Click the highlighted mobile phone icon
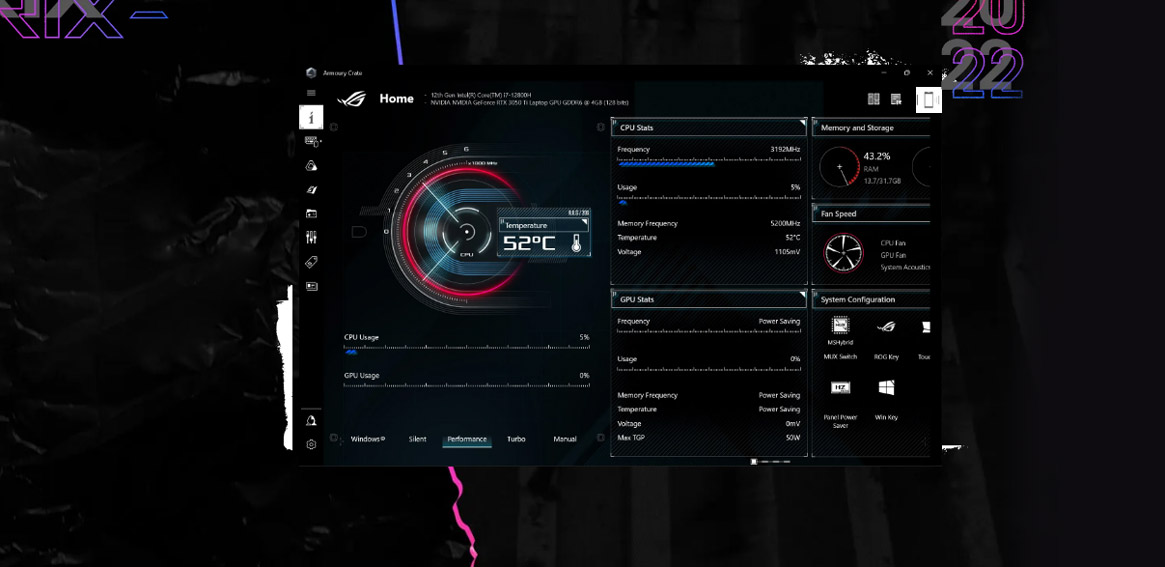Viewport: 1165px width, 567px height. pyautogui.click(x=929, y=100)
